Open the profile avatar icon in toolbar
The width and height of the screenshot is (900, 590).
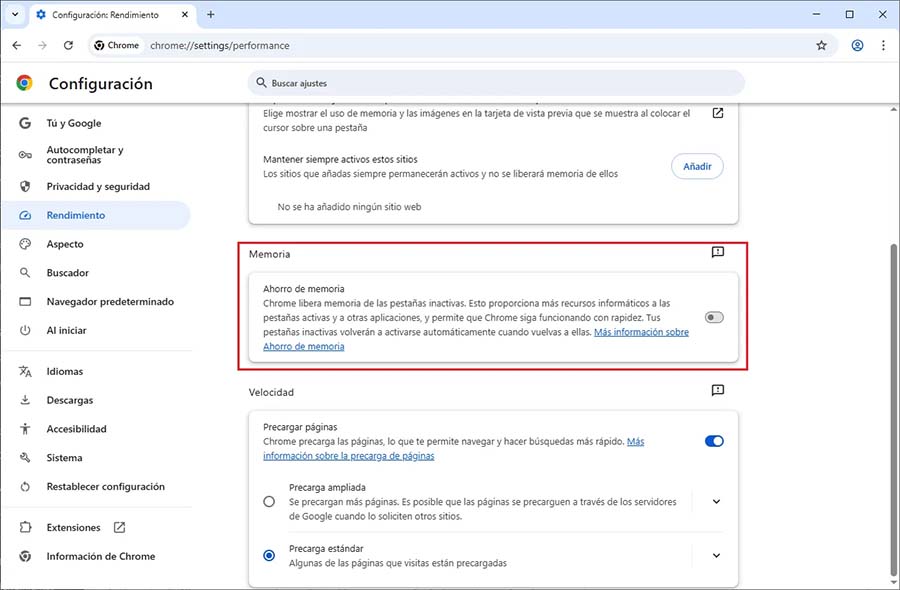[x=857, y=45]
